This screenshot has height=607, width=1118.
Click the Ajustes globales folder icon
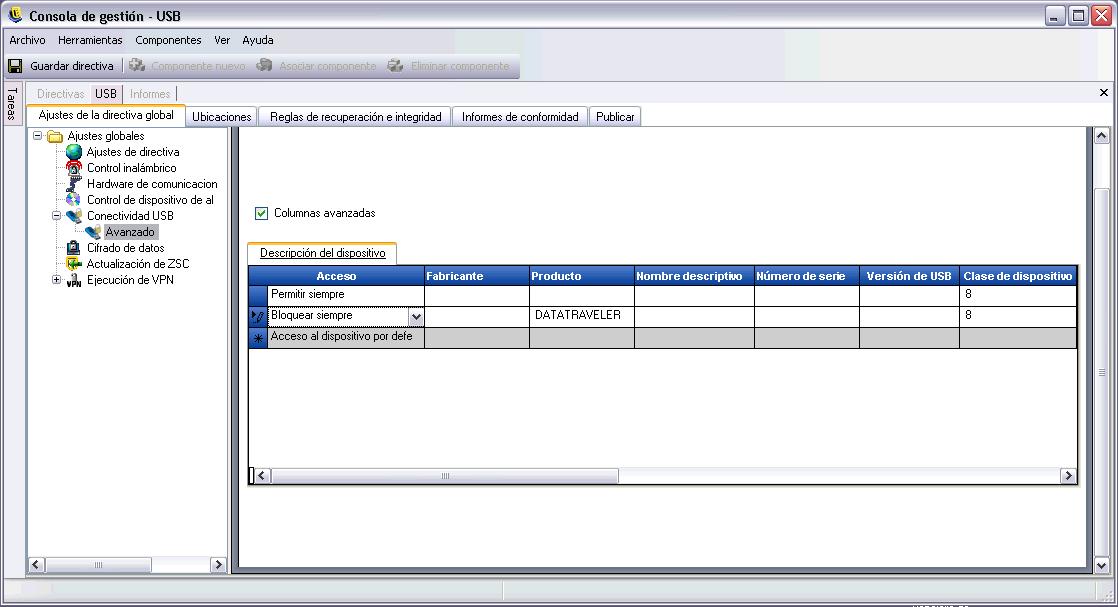point(55,136)
